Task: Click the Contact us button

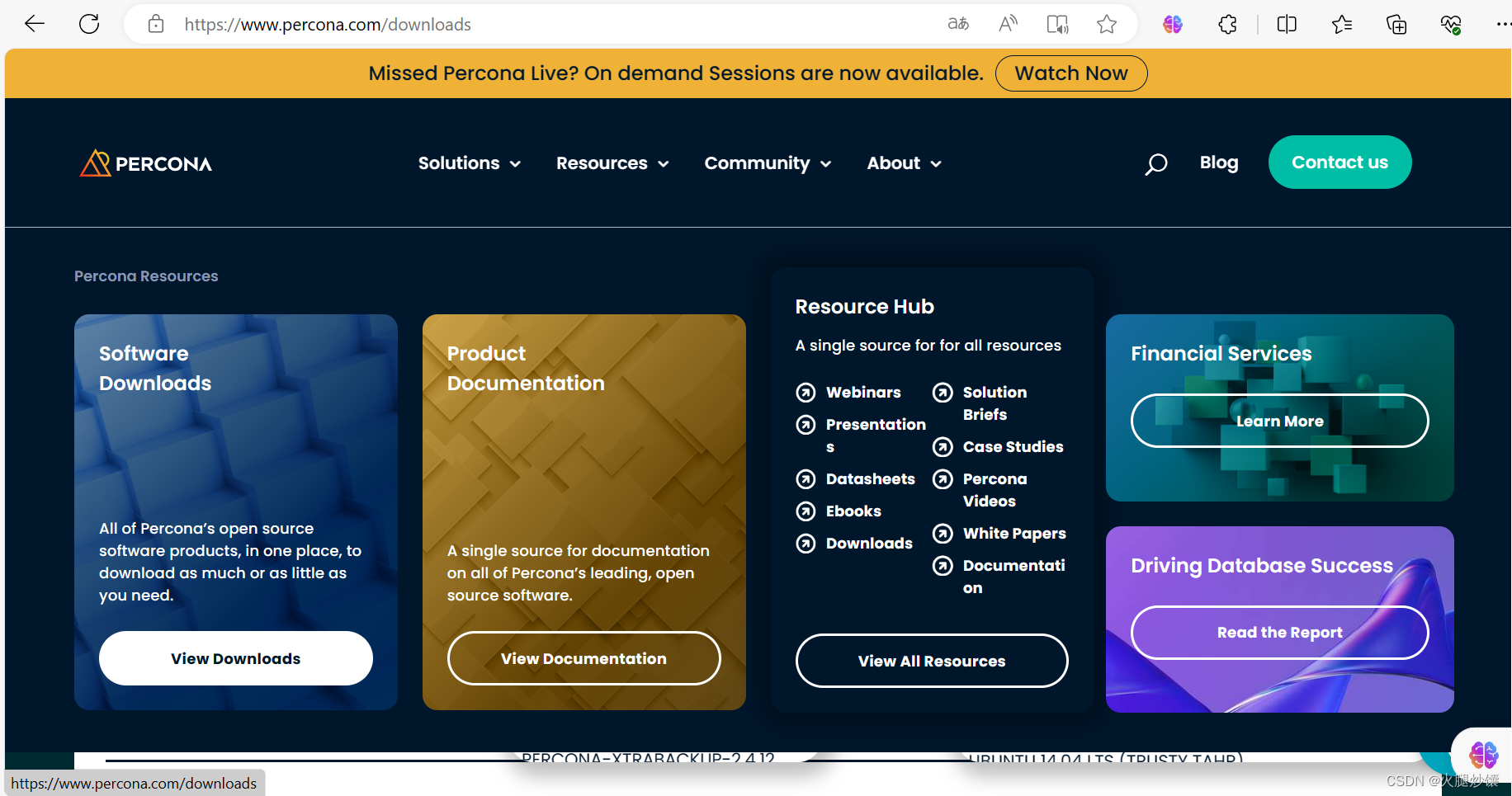Action: 1340,162
